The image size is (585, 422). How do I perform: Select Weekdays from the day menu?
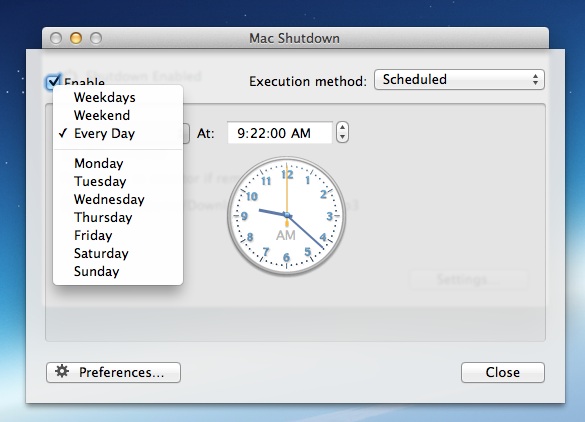point(118,97)
